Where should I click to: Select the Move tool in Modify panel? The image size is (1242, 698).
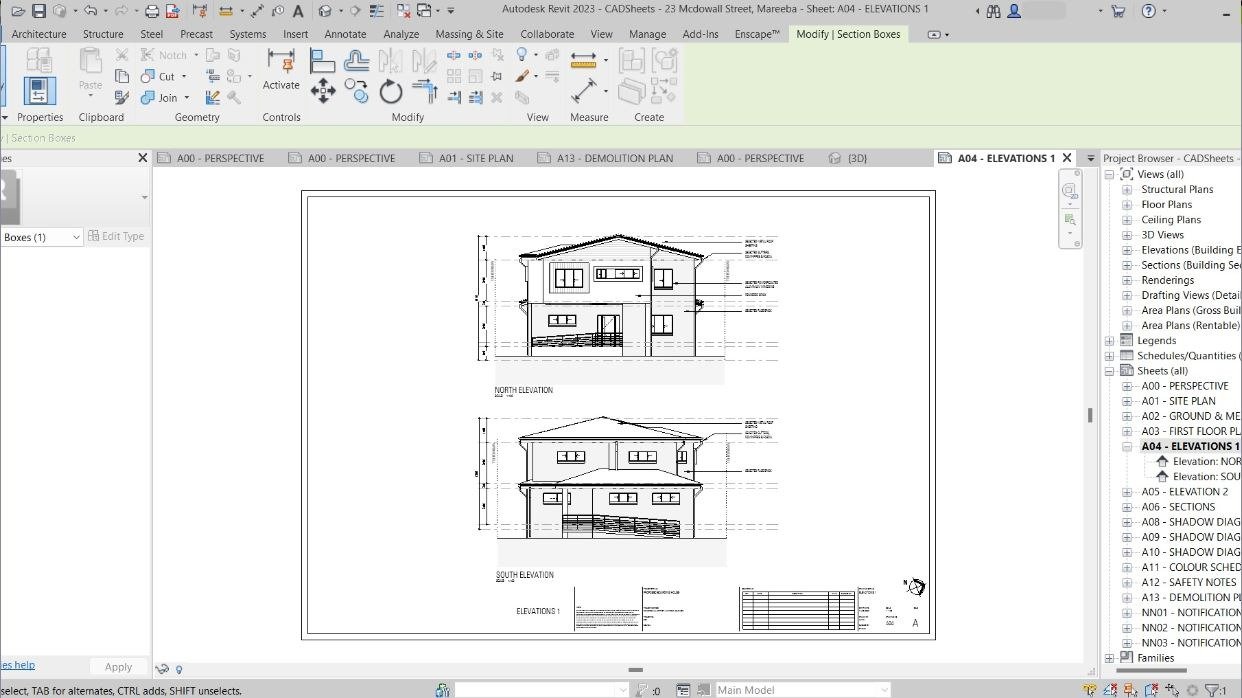[323, 92]
